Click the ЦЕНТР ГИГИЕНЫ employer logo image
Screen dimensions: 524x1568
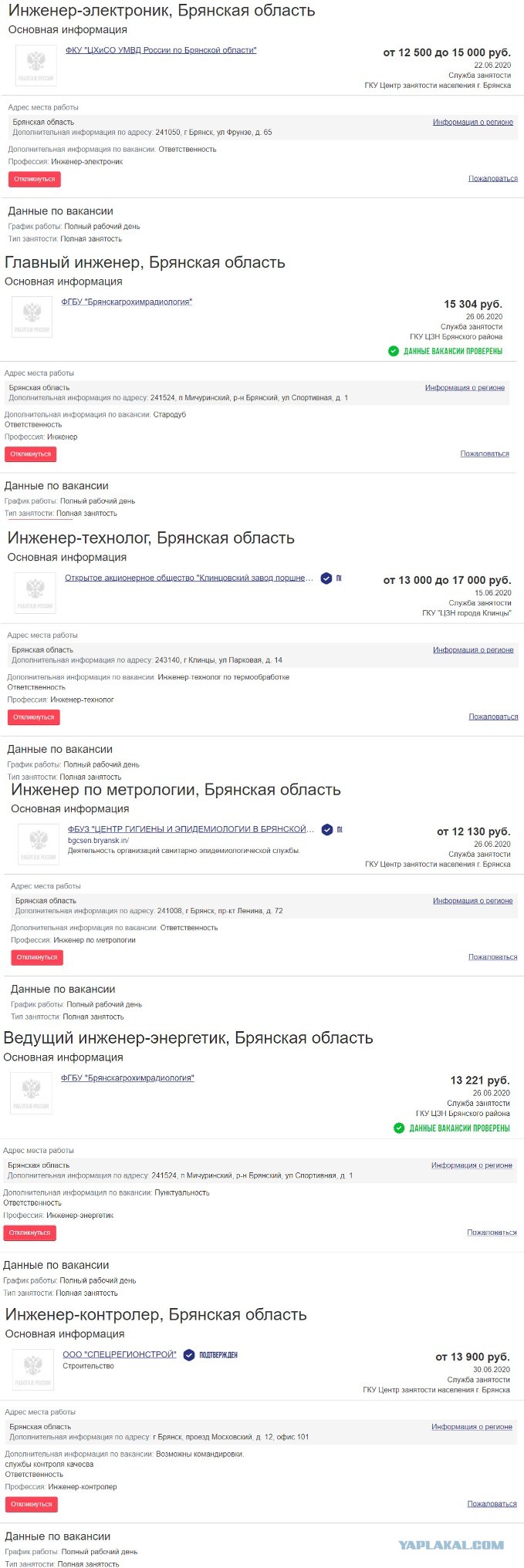click(x=39, y=844)
